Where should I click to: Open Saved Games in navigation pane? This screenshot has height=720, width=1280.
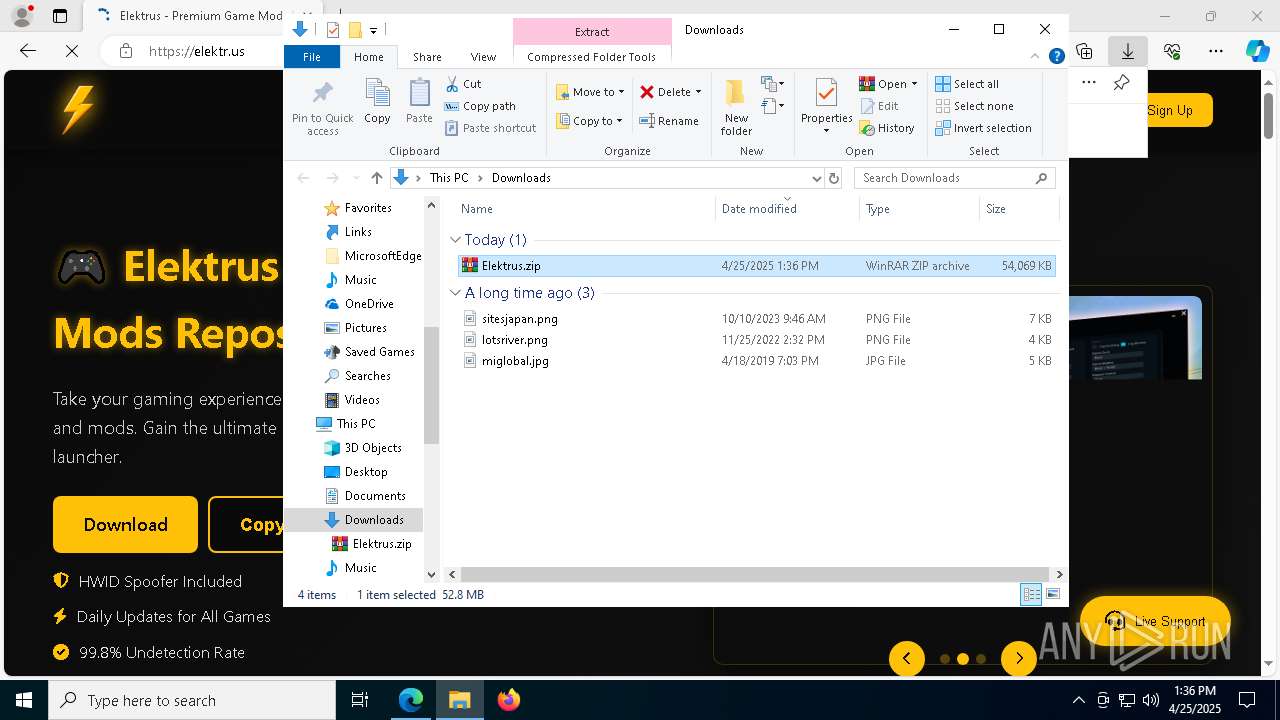point(379,352)
